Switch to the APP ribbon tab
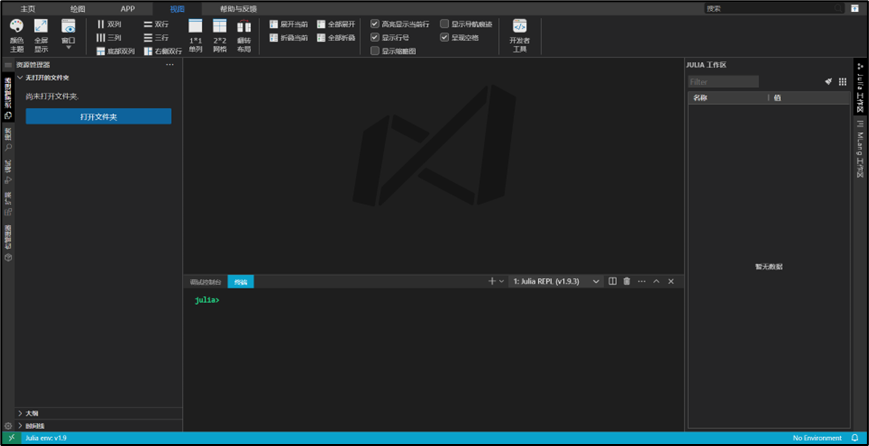Image resolution: width=869 pixels, height=446 pixels. coord(128,9)
